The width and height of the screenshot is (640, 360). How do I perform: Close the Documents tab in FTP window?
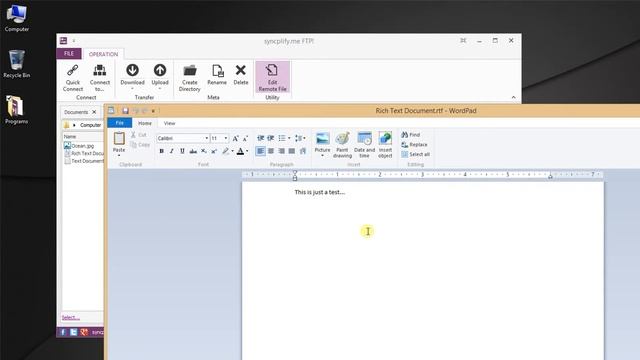tap(94, 112)
